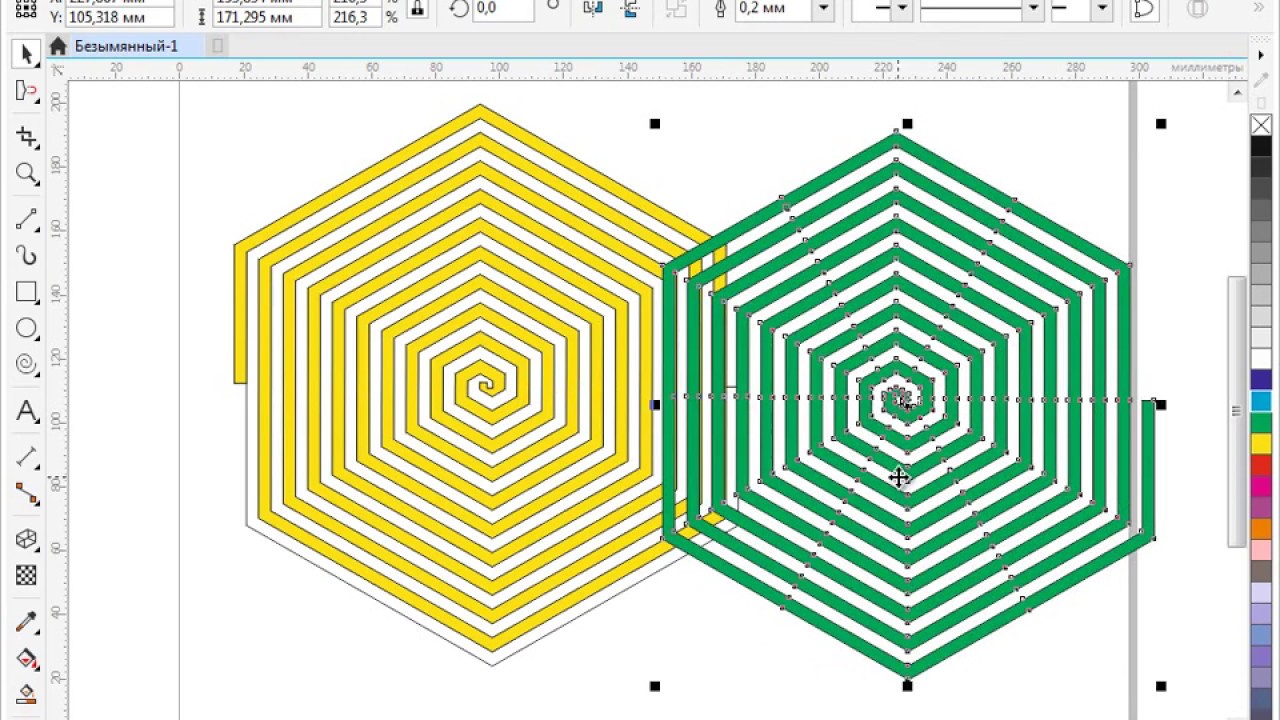Screen dimensions: 1280x720
Task: Open the start arrowhead dropdown
Action: pos(902,9)
